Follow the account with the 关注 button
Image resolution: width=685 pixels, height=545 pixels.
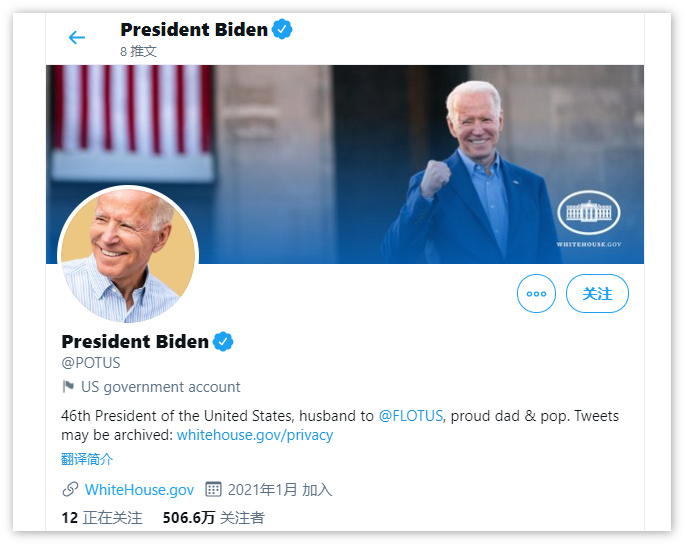597,293
